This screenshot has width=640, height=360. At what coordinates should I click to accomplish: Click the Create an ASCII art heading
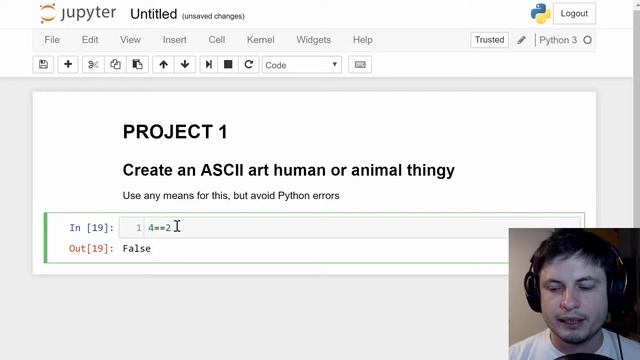pos(289,170)
